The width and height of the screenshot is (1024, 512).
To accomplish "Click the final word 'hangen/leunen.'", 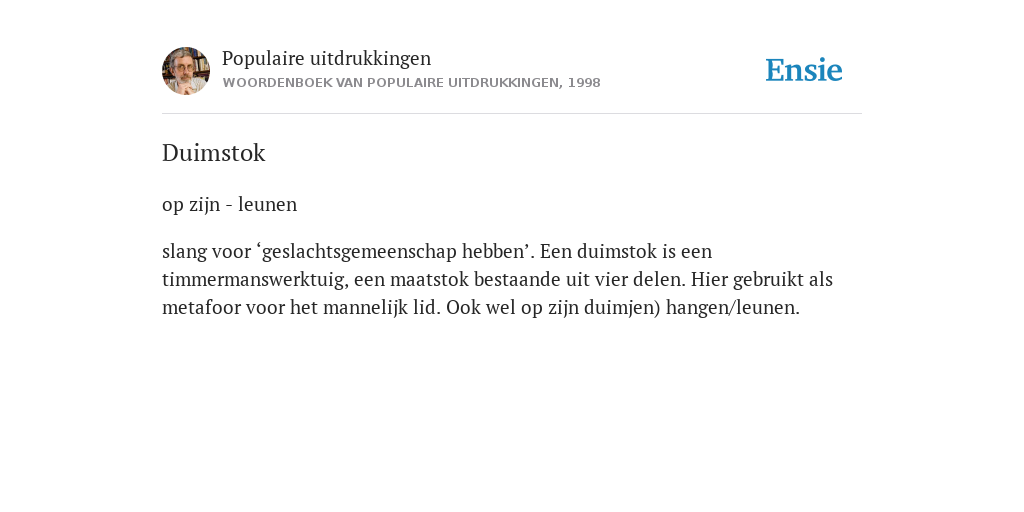I will pyautogui.click(x=733, y=308).
